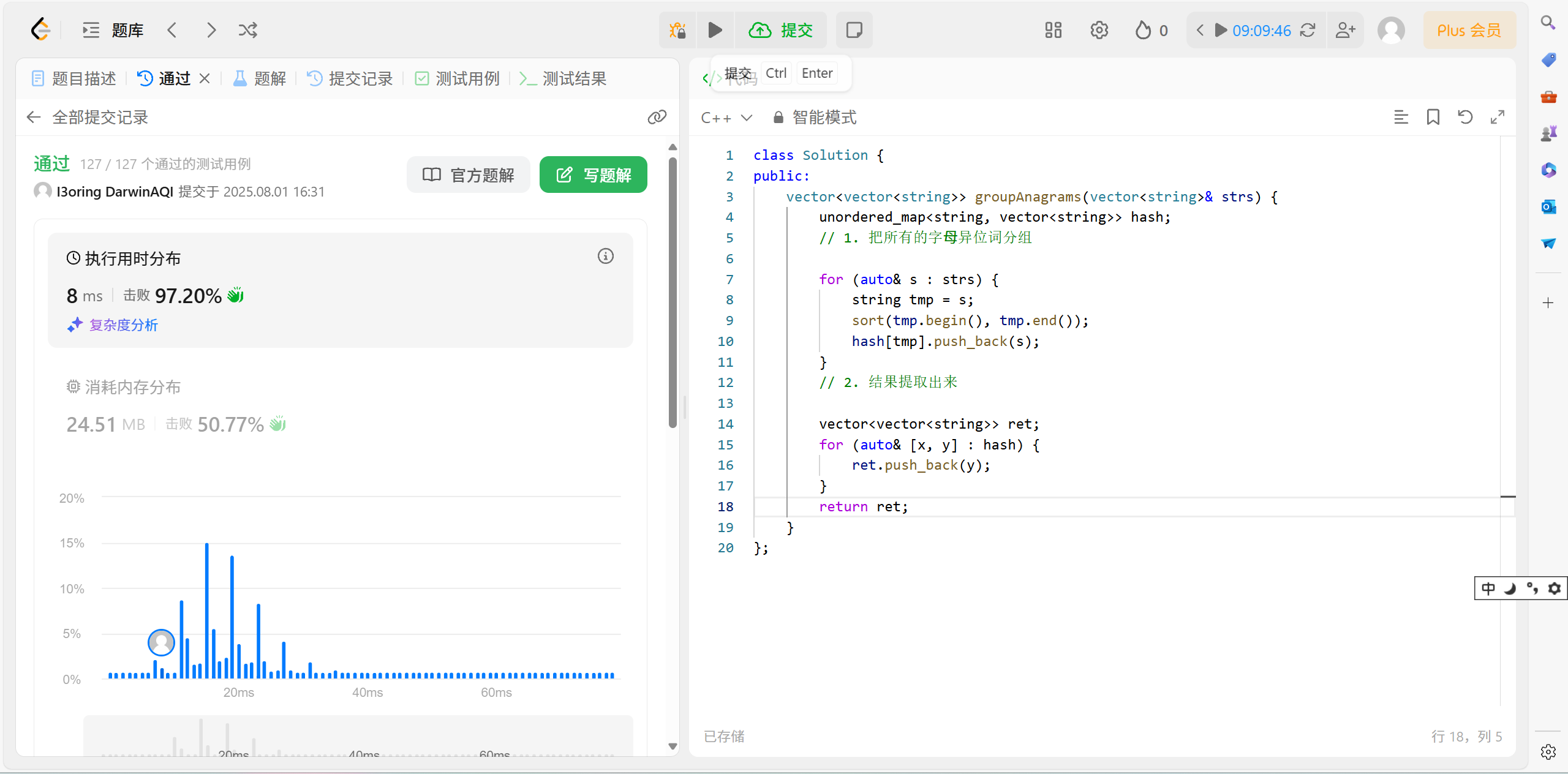Click the streak flame icon
The width and height of the screenshot is (1568, 774).
pyautogui.click(x=1143, y=30)
